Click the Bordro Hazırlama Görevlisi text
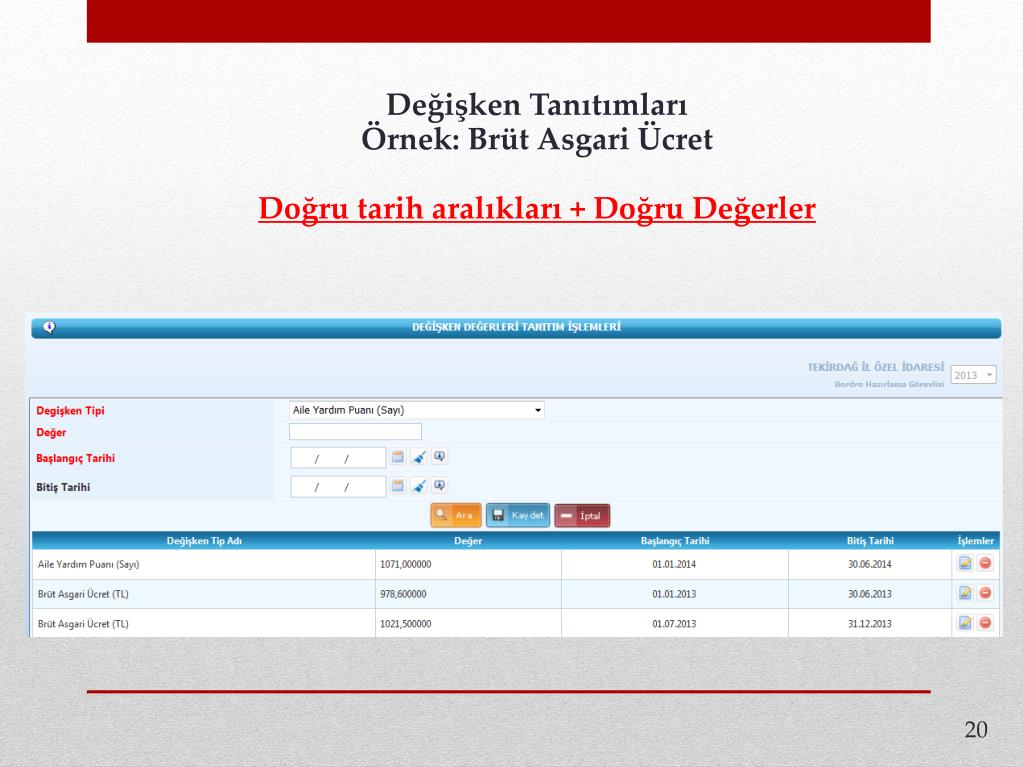 tap(889, 384)
